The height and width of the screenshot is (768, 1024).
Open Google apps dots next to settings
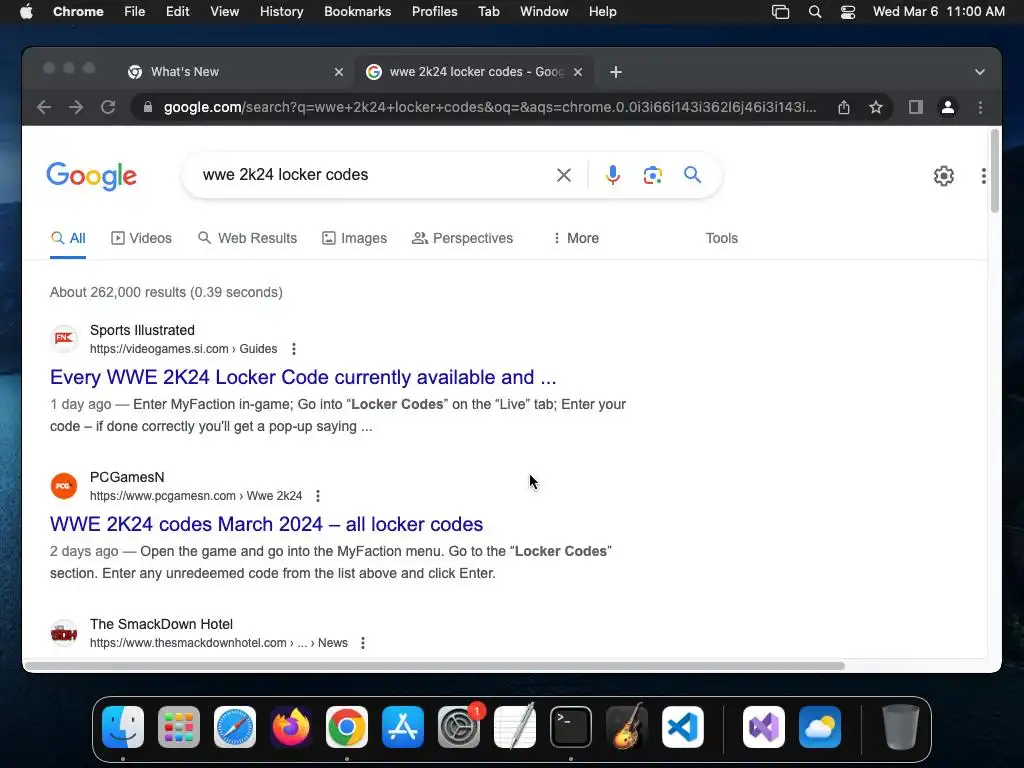click(984, 176)
